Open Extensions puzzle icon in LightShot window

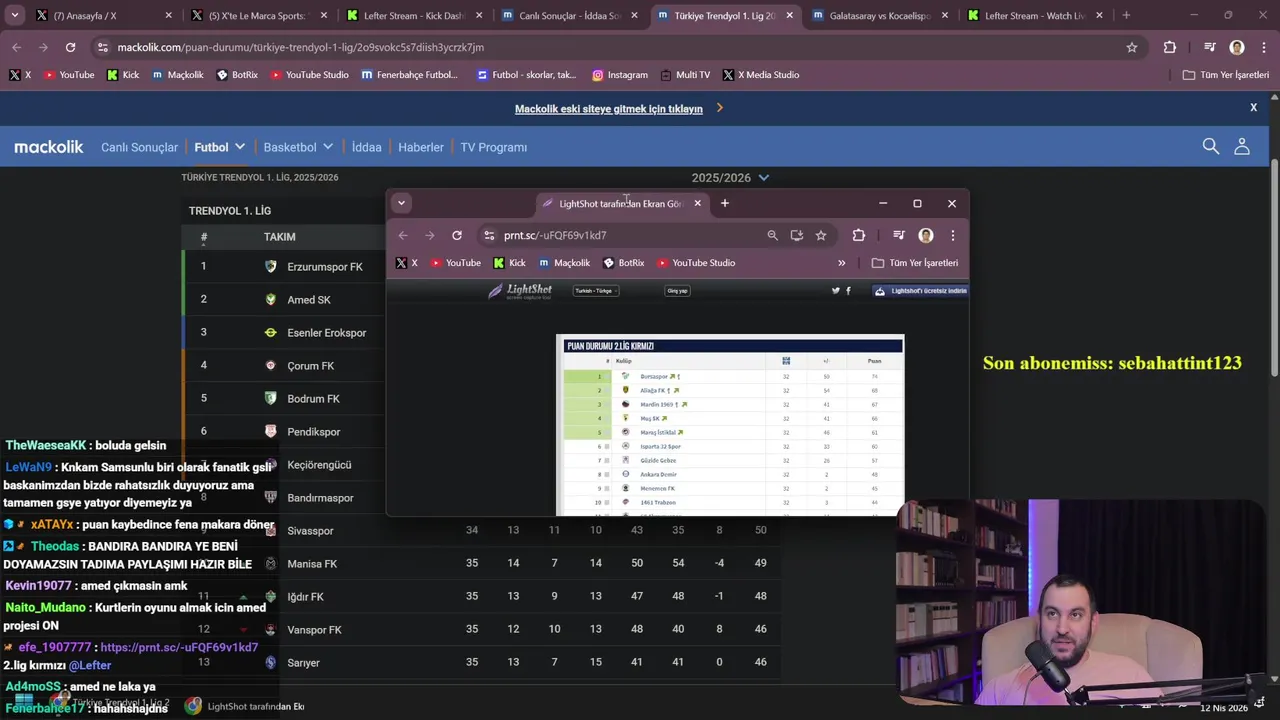click(858, 235)
